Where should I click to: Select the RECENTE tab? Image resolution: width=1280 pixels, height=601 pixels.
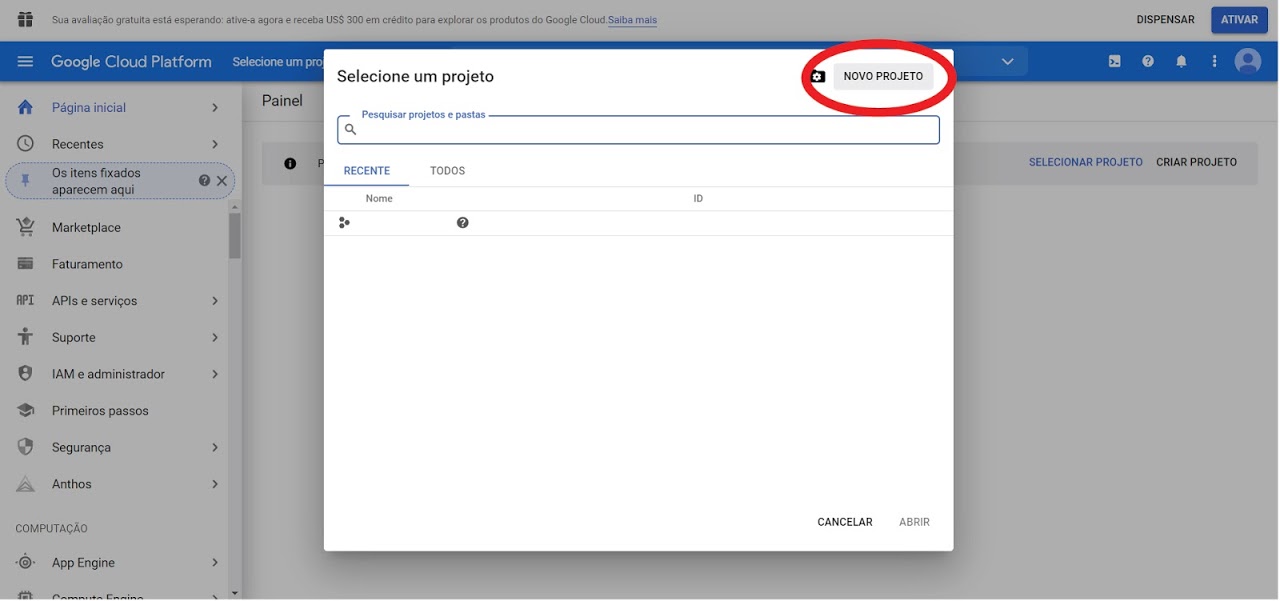tap(366, 171)
